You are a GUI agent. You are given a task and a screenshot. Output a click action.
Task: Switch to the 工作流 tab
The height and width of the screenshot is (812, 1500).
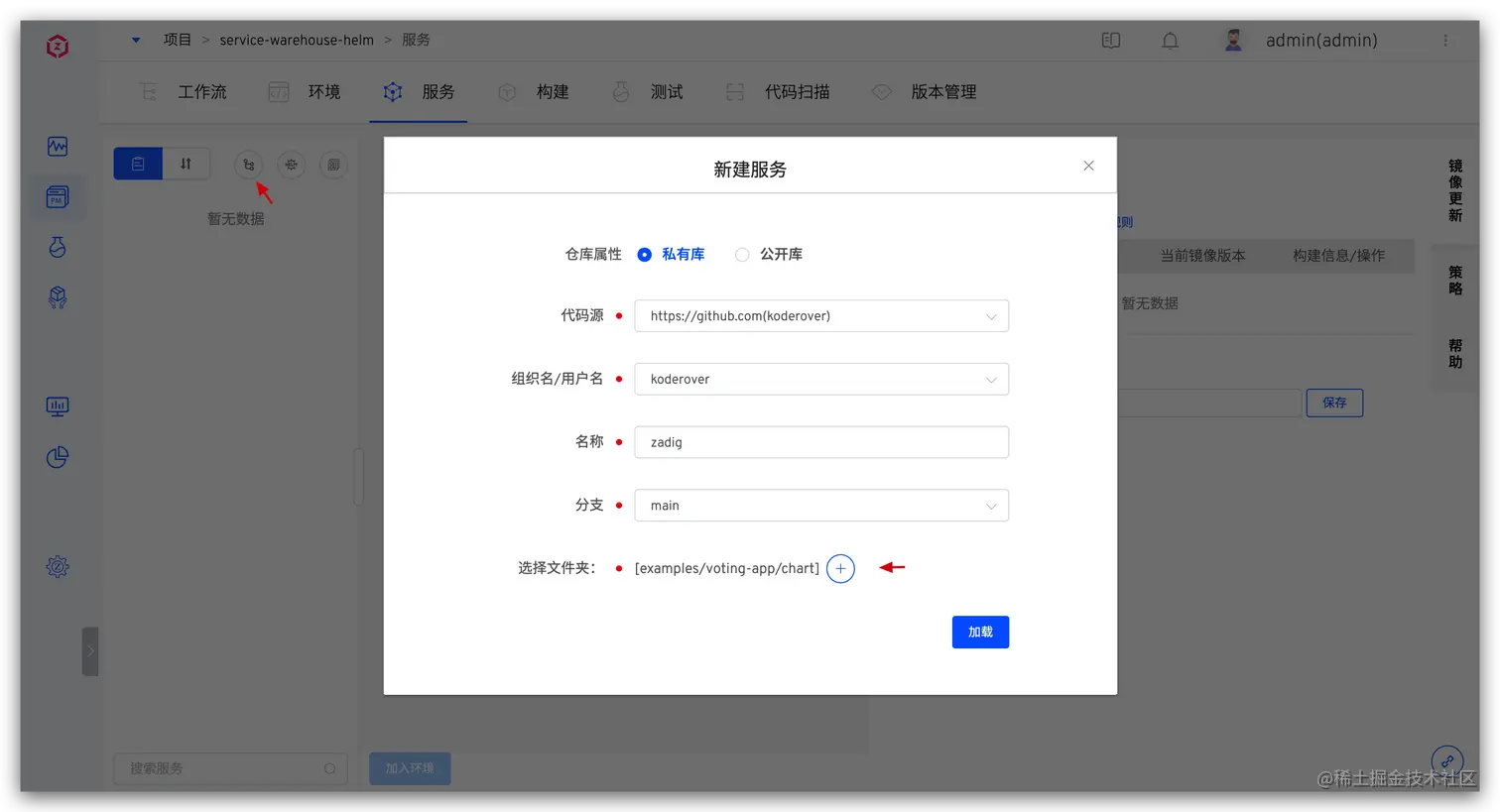pyautogui.click(x=184, y=92)
